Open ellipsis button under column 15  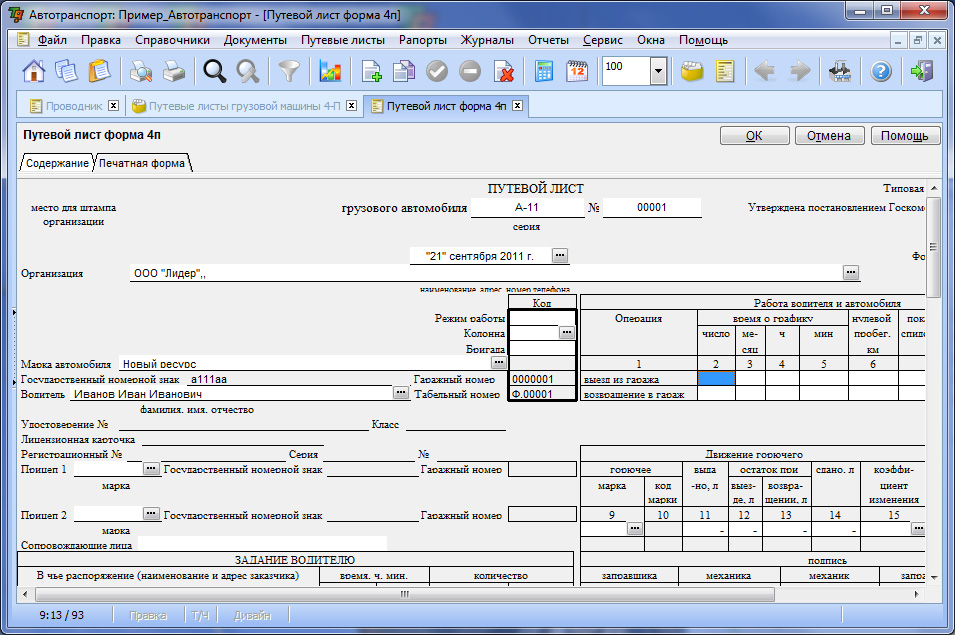(918, 528)
